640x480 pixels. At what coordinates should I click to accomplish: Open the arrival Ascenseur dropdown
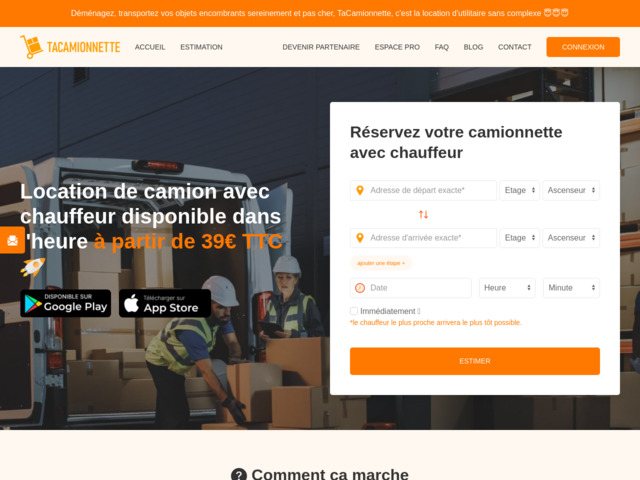pos(571,238)
